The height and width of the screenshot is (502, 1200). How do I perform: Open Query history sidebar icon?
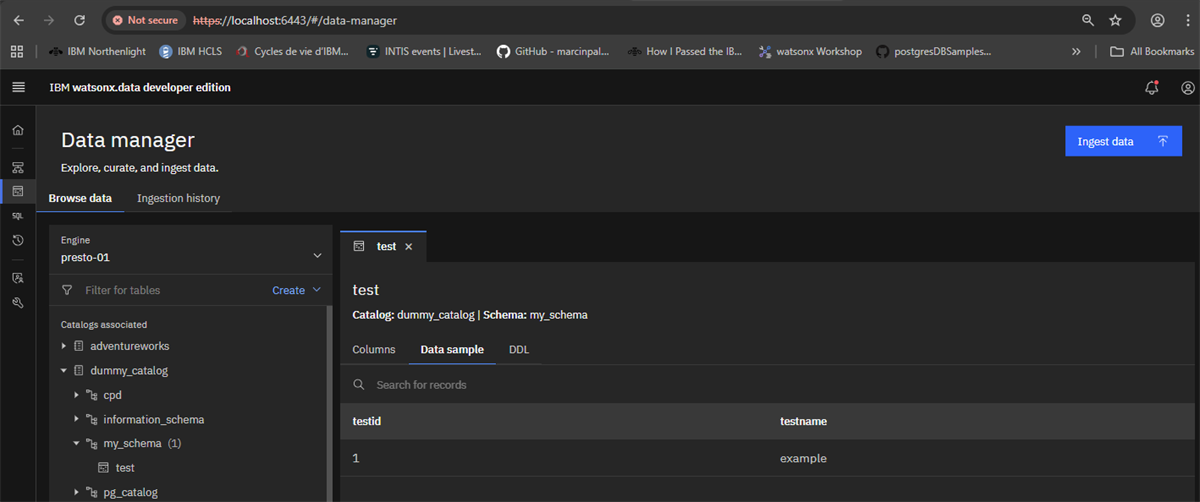(x=18, y=240)
